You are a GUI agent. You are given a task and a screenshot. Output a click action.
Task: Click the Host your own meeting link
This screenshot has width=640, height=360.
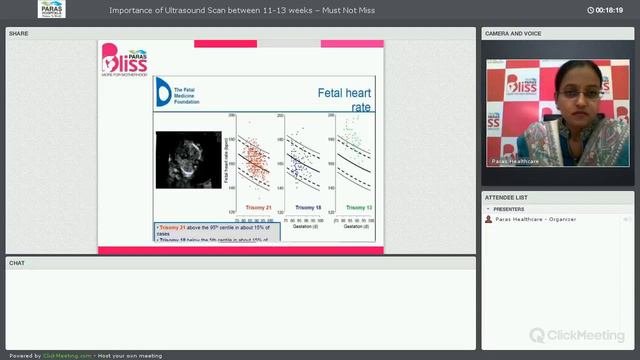[130, 356]
